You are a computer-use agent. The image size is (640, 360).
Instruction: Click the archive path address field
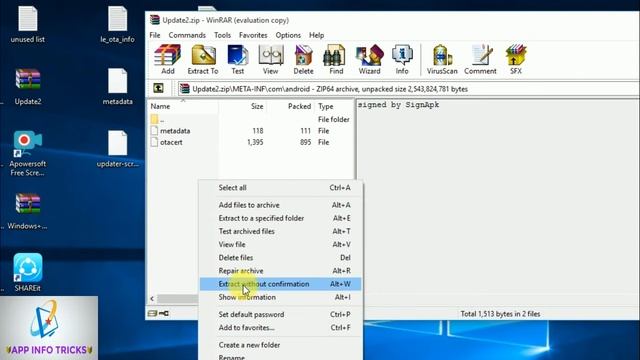408,89
